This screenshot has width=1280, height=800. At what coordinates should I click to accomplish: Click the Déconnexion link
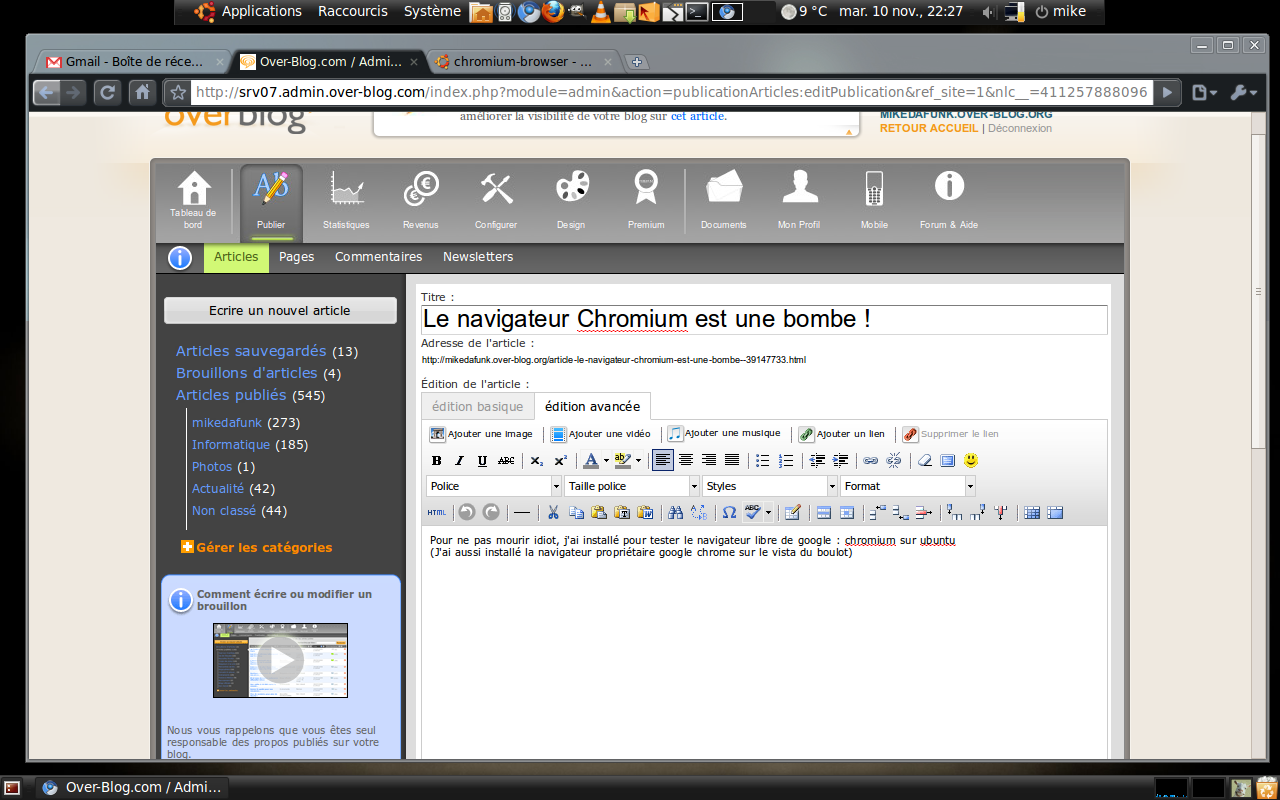pos(1020,128)
